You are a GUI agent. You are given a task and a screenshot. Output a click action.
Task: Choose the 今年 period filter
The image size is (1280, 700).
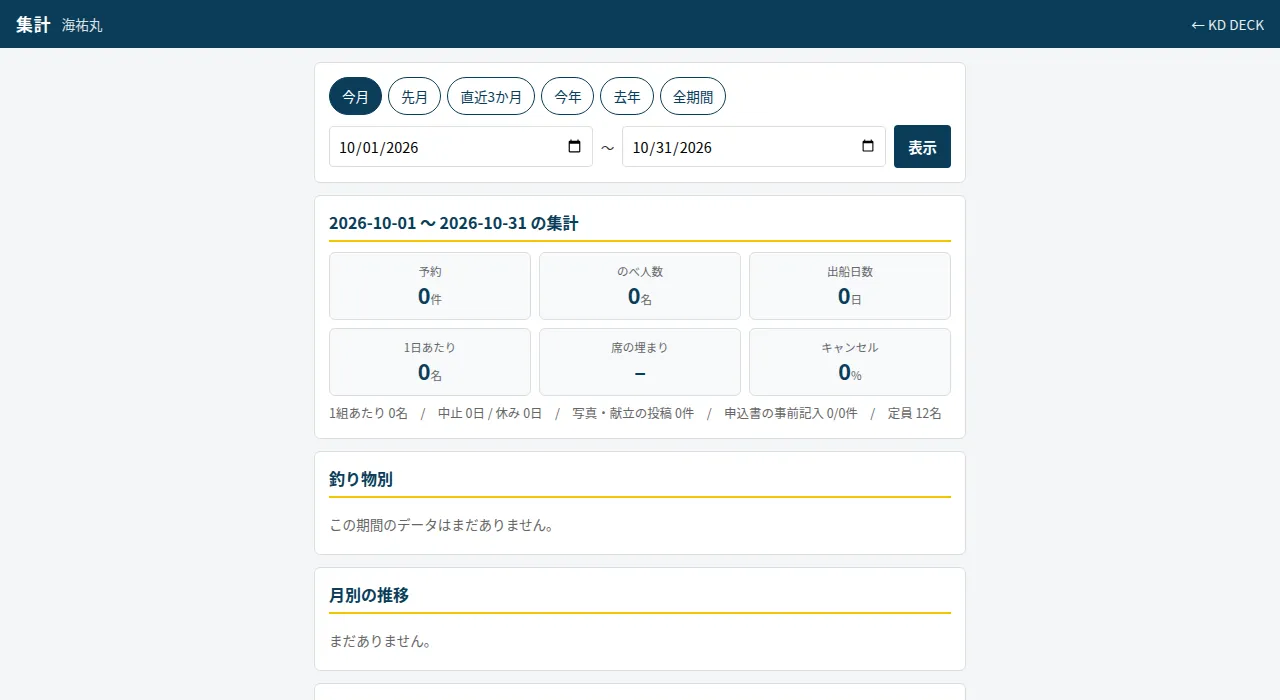tap(568, 96)
